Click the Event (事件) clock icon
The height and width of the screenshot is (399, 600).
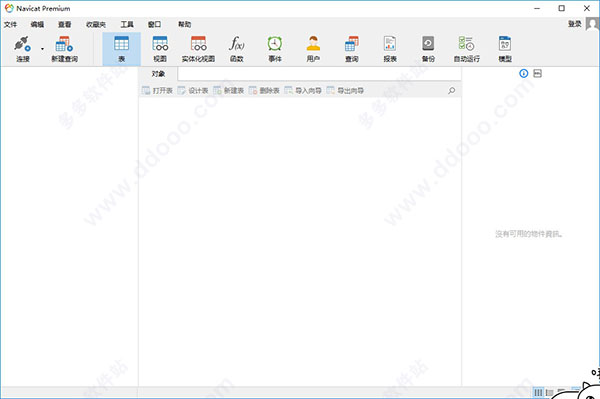pos(275,44)
